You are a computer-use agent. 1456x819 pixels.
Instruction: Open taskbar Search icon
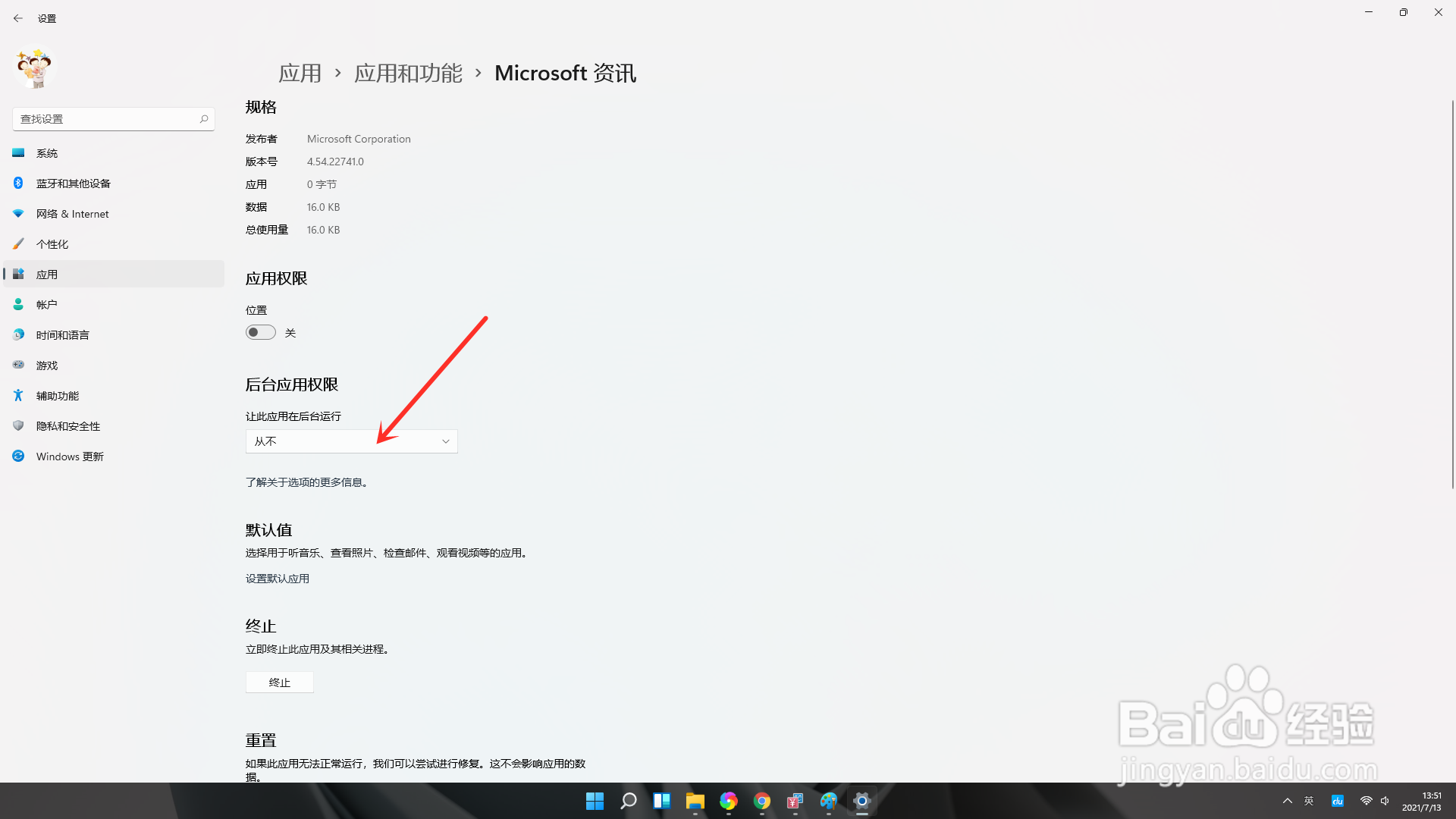pos(629,801)
